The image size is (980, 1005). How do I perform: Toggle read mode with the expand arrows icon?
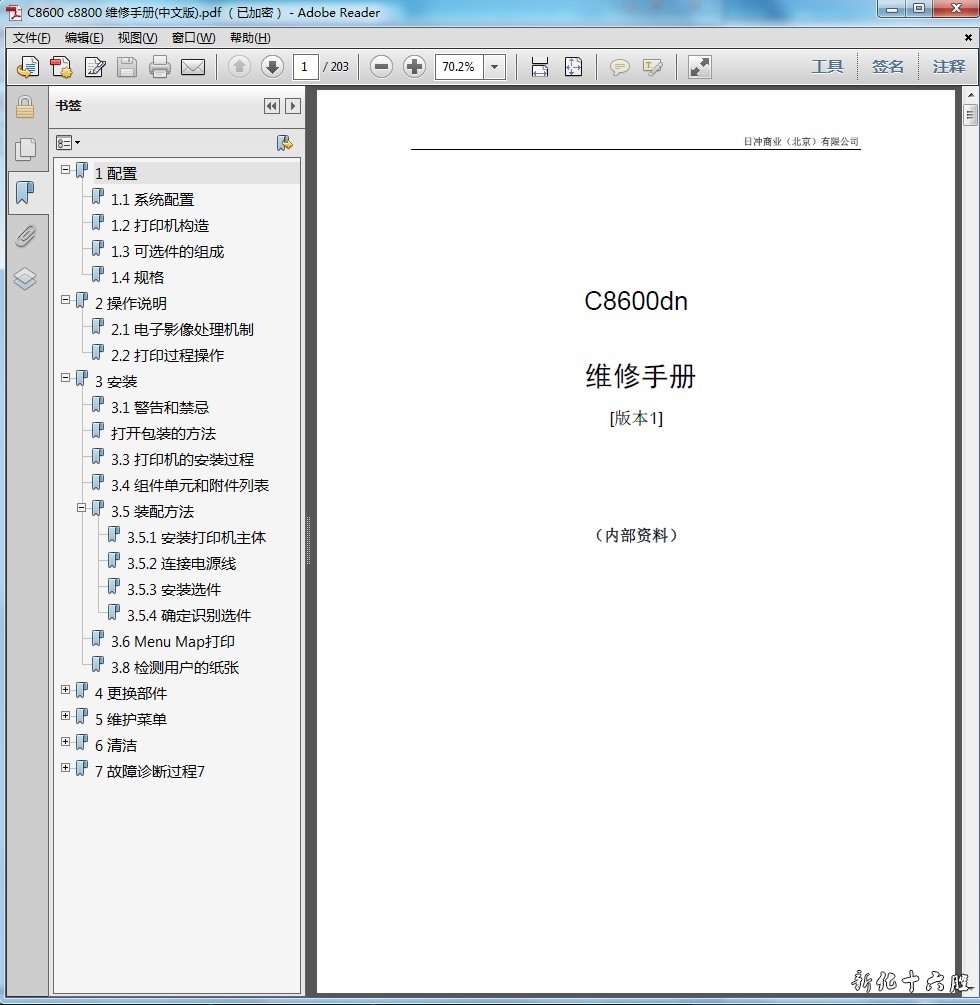coord(700,67)
